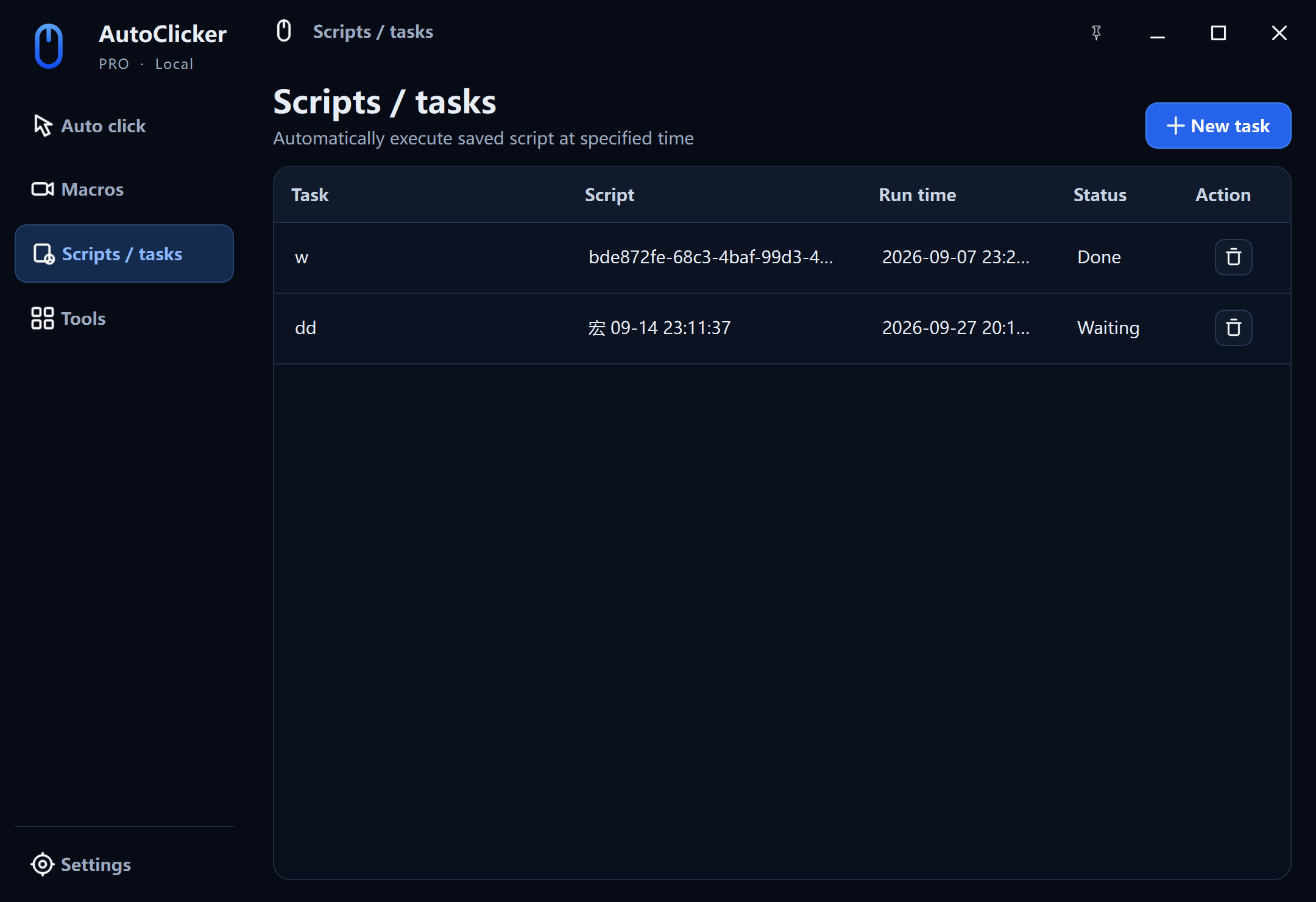Create a New task

point(1218,126)
